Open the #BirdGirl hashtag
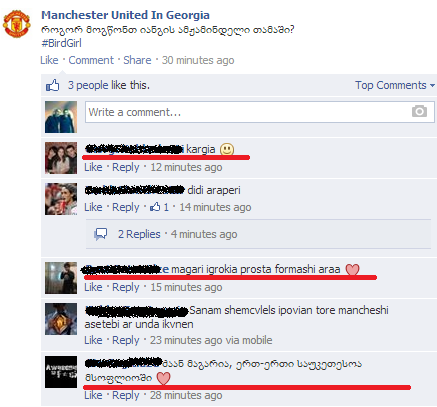 [61, 43]
